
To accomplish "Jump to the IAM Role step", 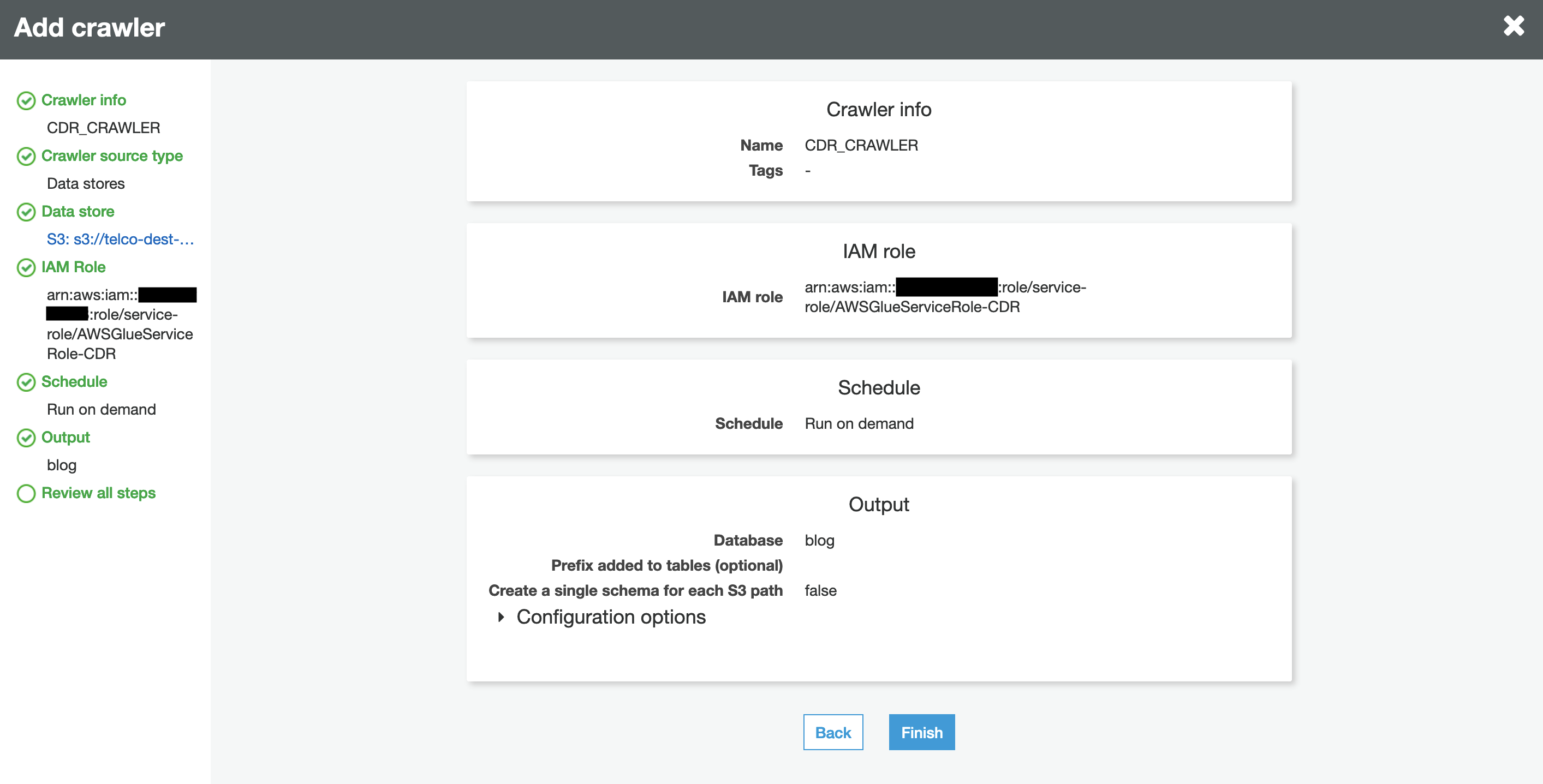I will (74, 267).
